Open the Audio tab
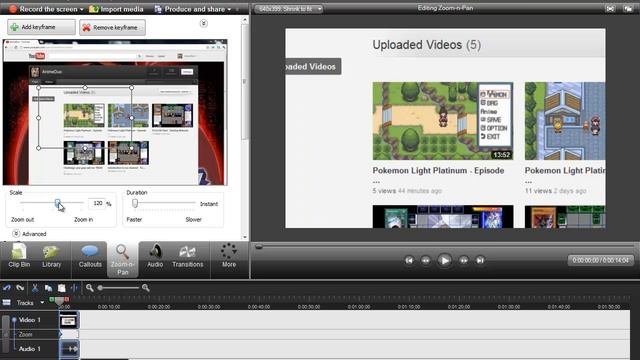Viewport: 640px width, 360px height. tap(155, 256)
